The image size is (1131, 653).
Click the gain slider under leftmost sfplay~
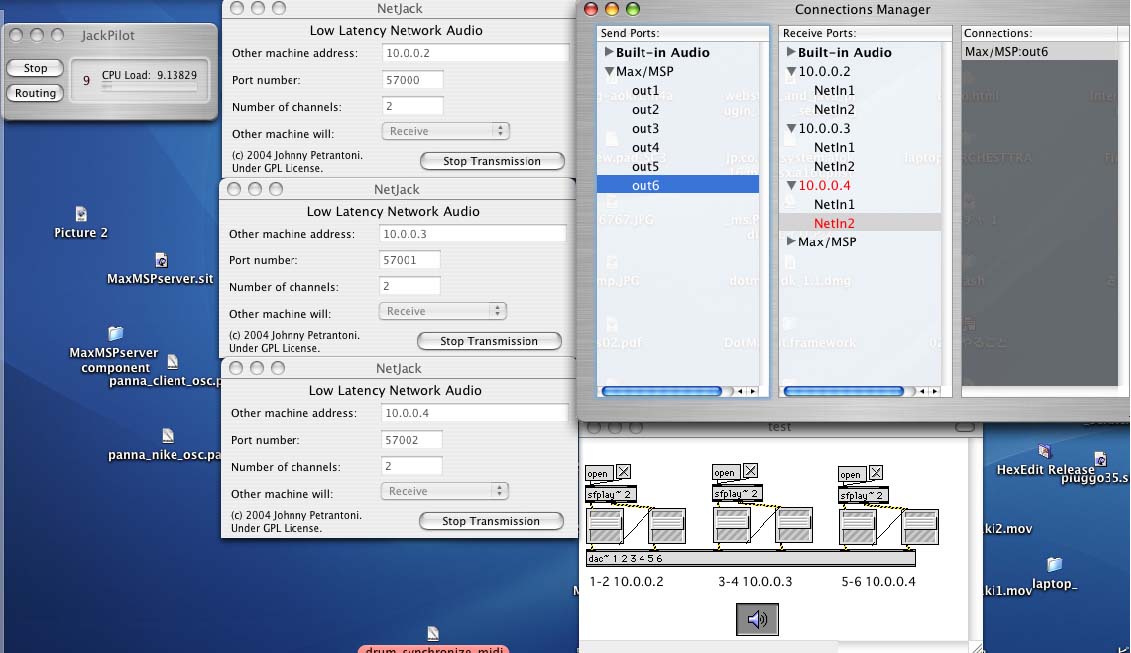(x=604, y=525)
